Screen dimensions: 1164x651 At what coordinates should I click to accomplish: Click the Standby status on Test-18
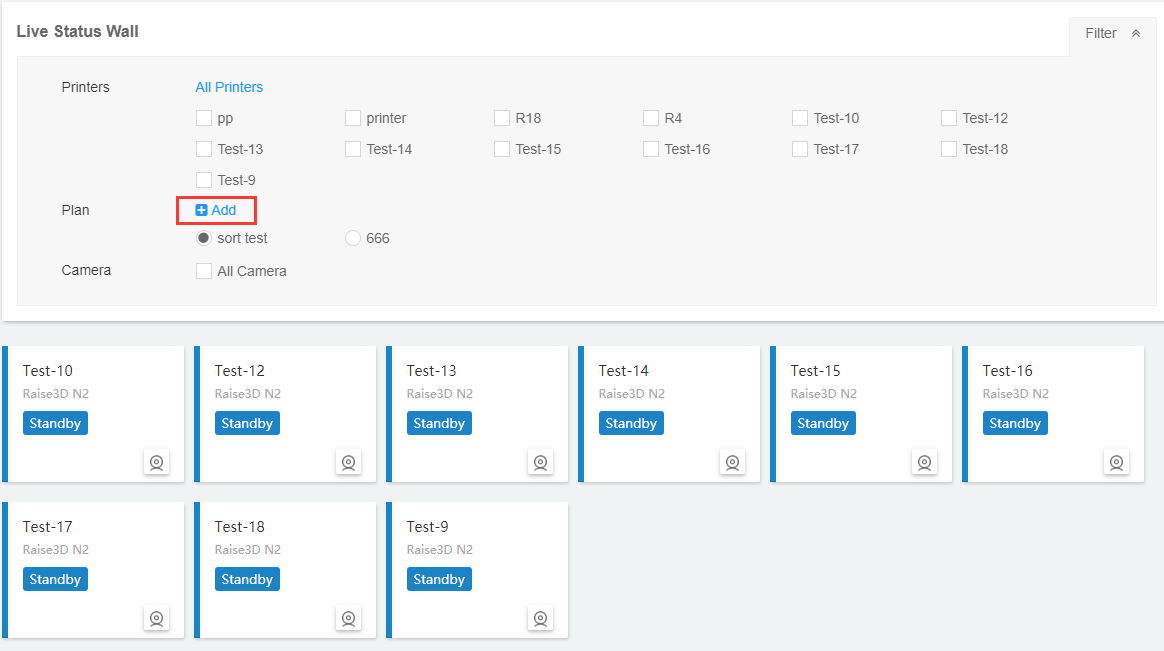click(x=247, y=579)
